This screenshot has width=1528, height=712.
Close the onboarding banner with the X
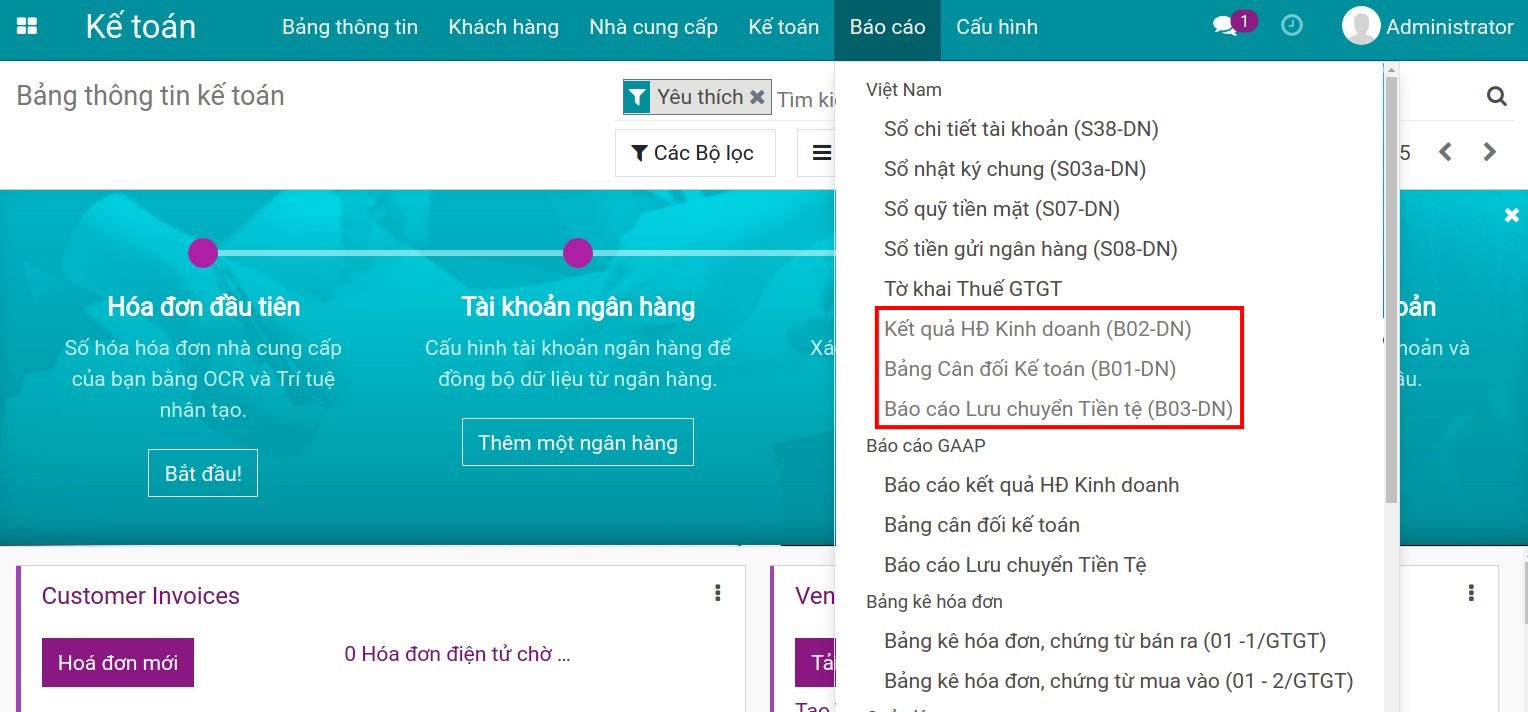(1511, 215)
